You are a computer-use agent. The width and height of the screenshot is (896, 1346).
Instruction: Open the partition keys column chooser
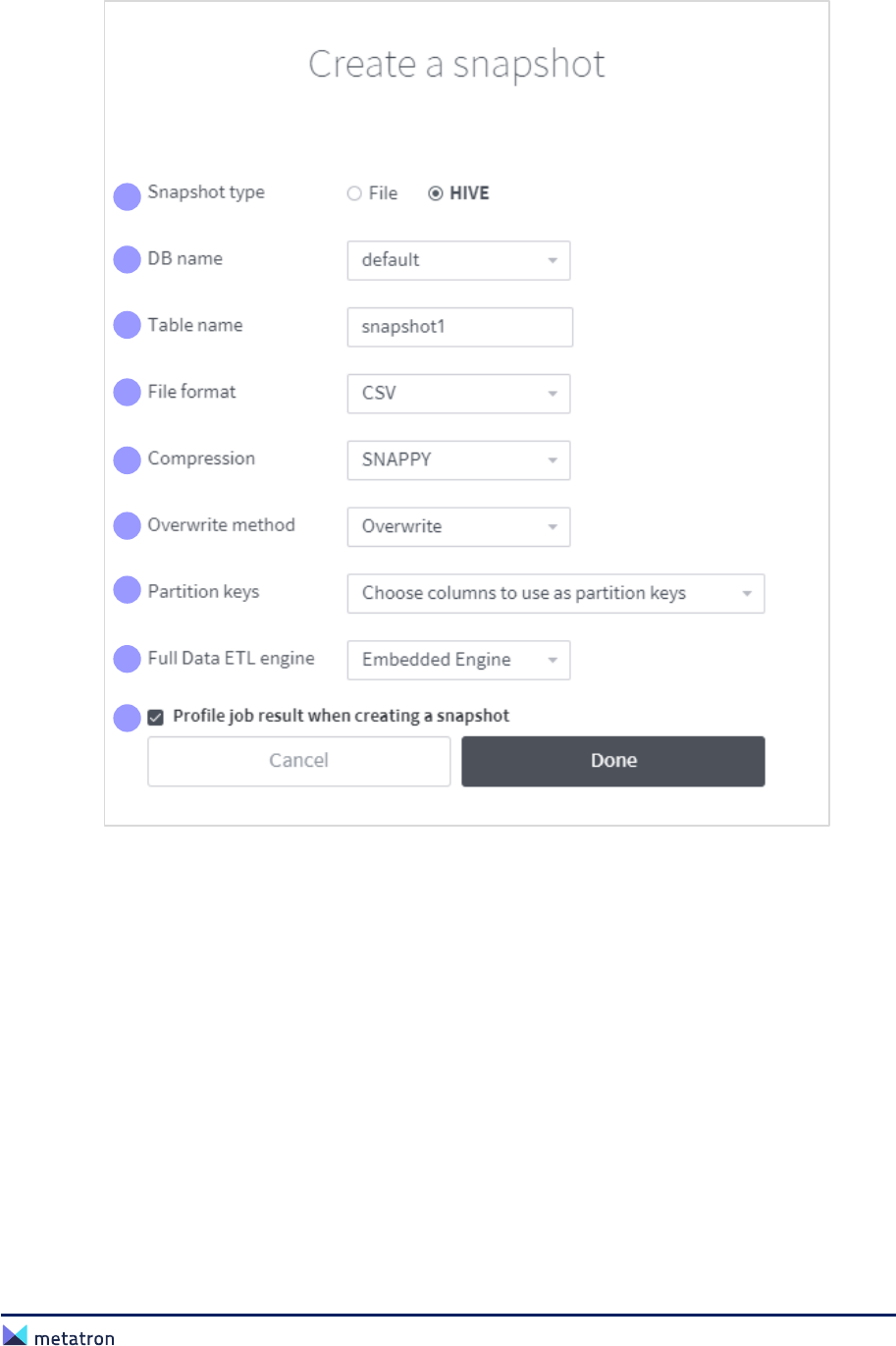(555, 594)
